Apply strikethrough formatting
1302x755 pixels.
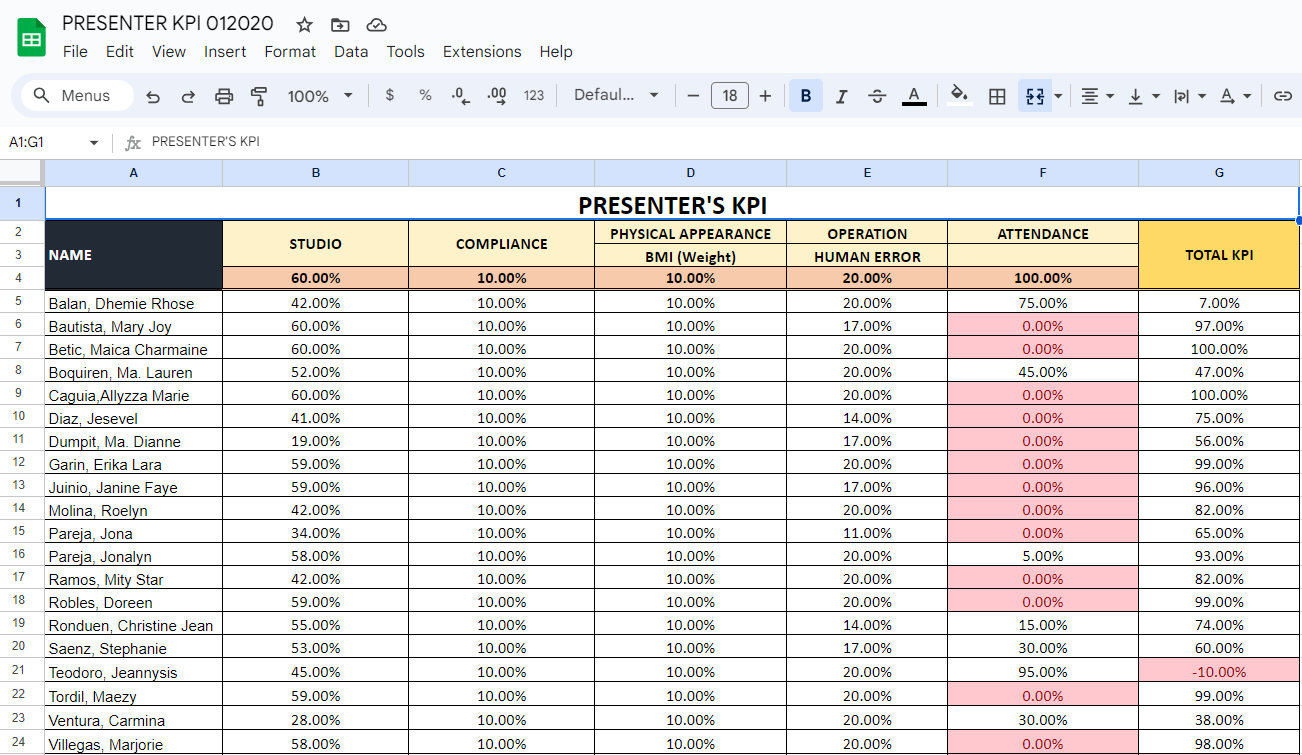[x=877, y=96]
